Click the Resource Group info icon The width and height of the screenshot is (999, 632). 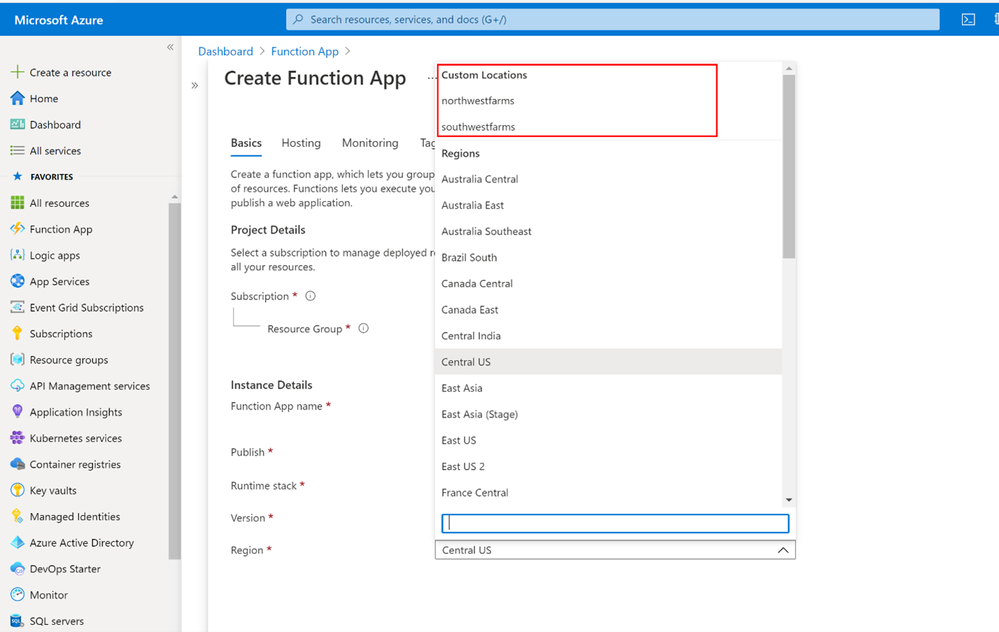pos(363,328)
